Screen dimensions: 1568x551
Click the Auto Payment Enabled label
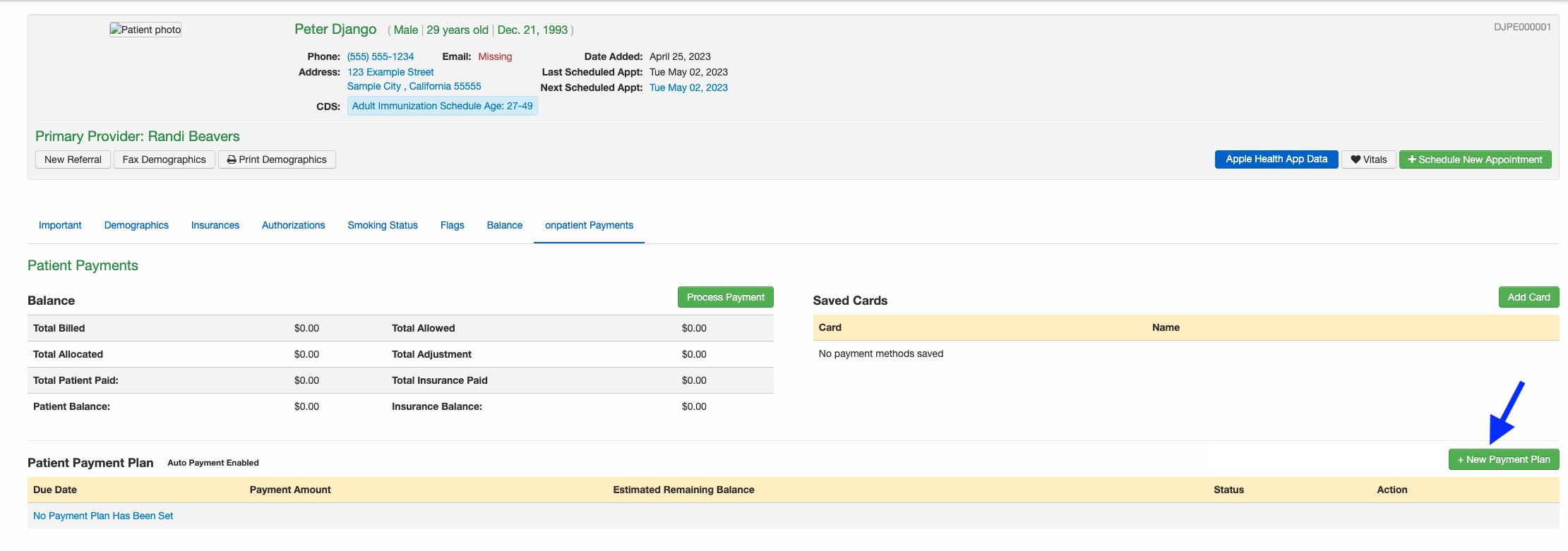213,463
